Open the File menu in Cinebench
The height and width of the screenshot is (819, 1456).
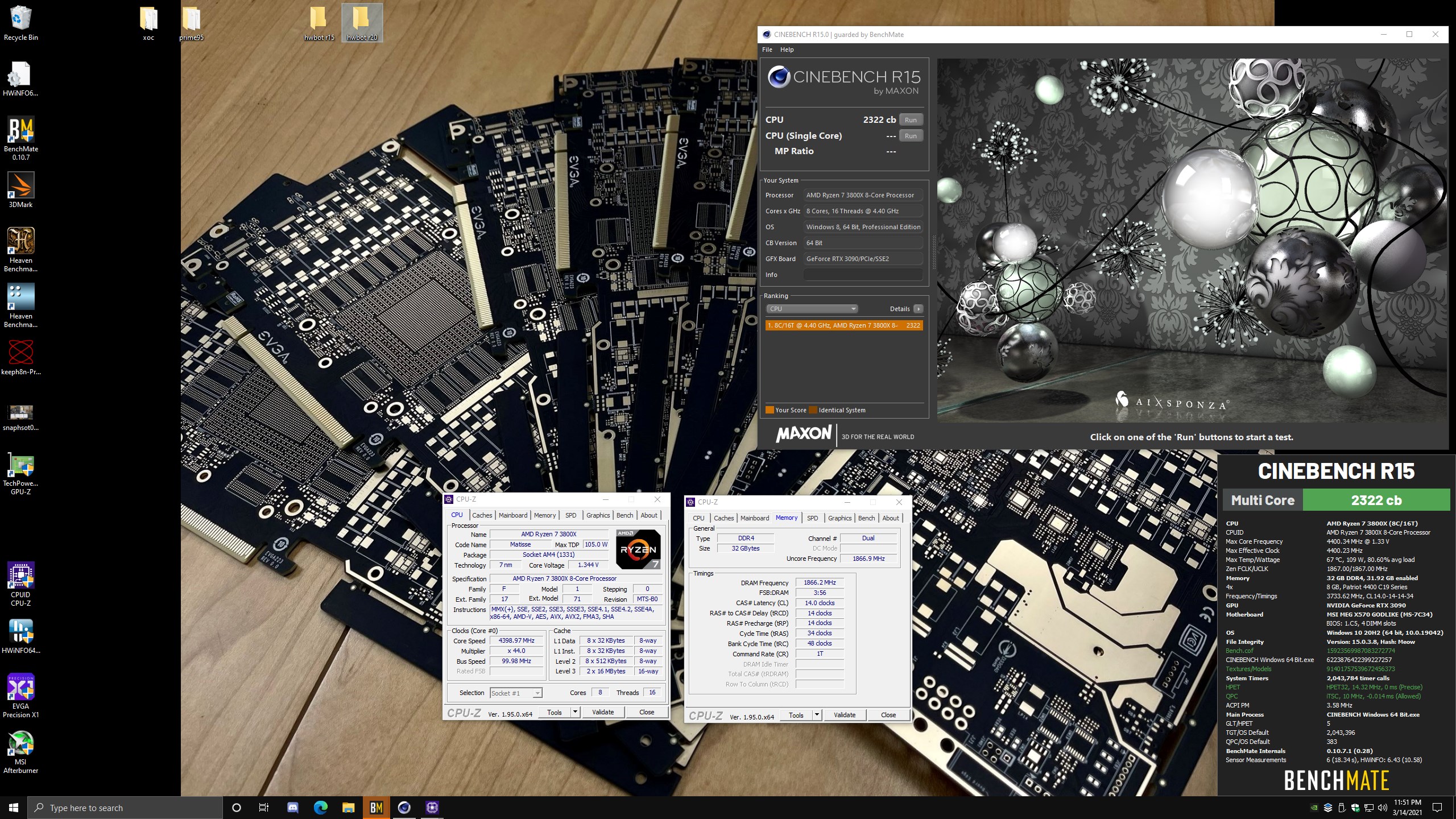[x=767, y=49]
